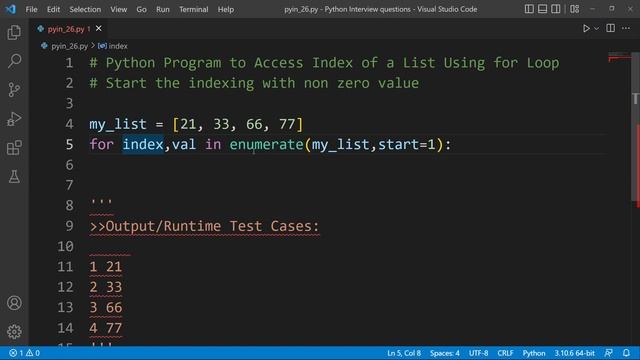Click the highlighted index variable
640x360 pixels.
click(143, 144)
